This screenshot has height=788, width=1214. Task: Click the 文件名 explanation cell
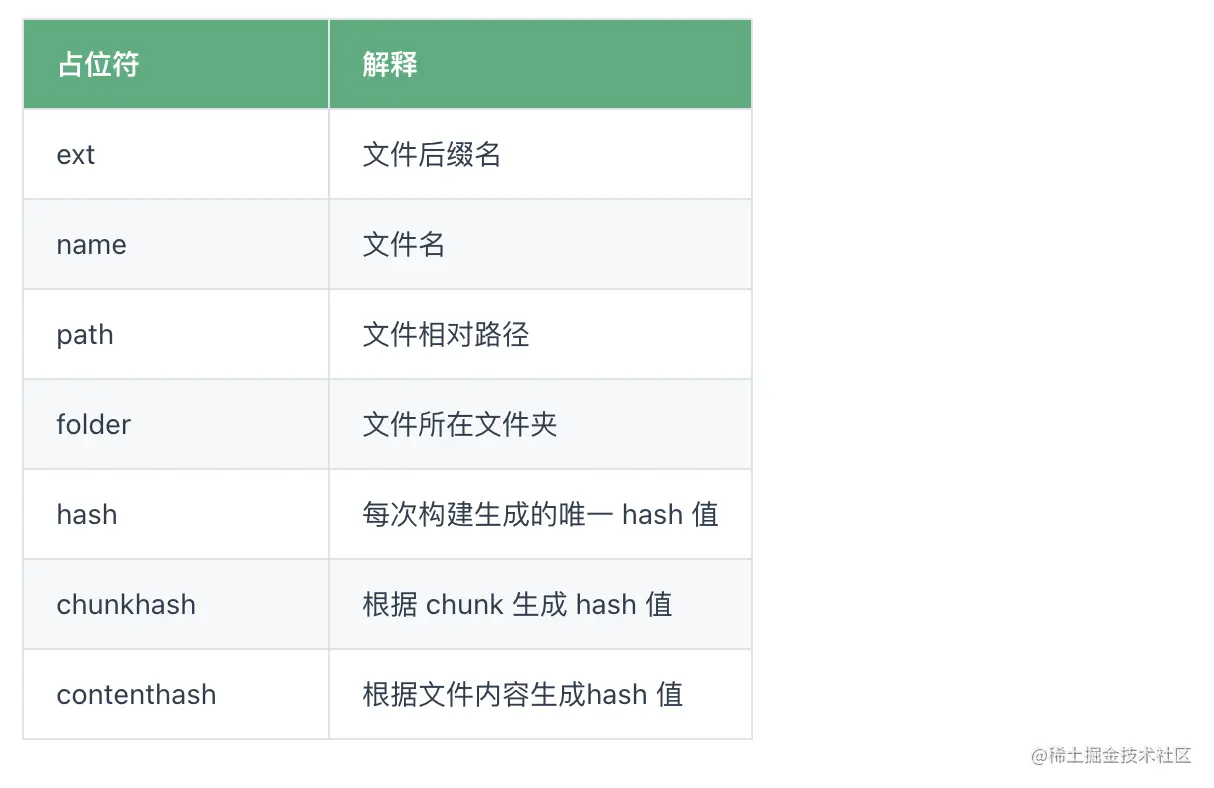[x=404, y=245]
